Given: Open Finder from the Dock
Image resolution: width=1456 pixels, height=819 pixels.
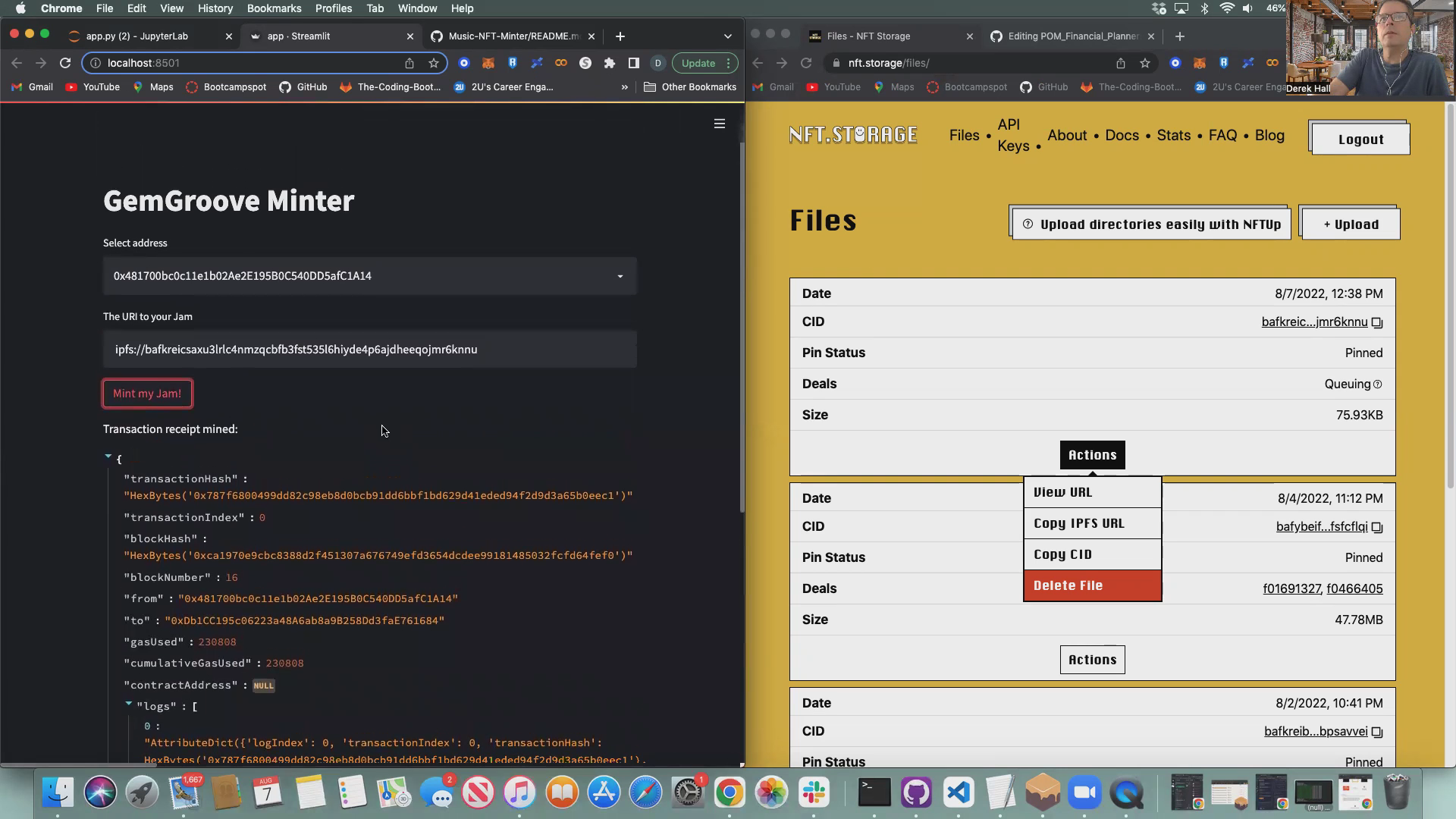Looking at the screenshot, I should pyautogui.click(x=58, y=792).
